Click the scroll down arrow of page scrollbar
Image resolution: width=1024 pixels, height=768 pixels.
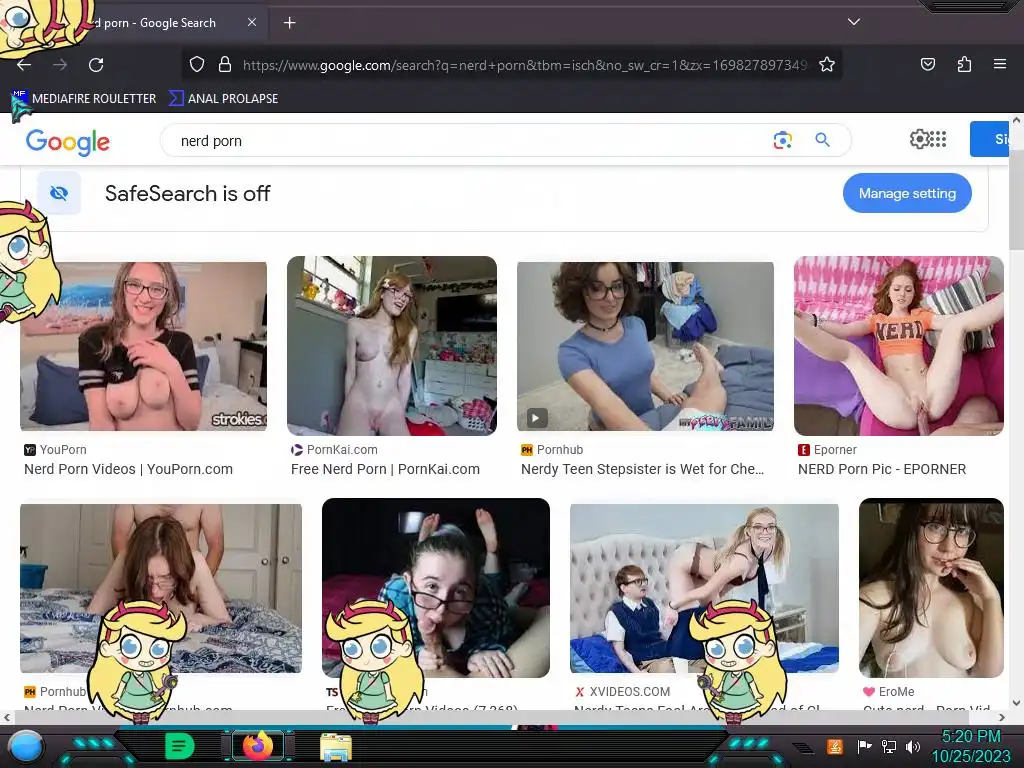coord(1016,703)
